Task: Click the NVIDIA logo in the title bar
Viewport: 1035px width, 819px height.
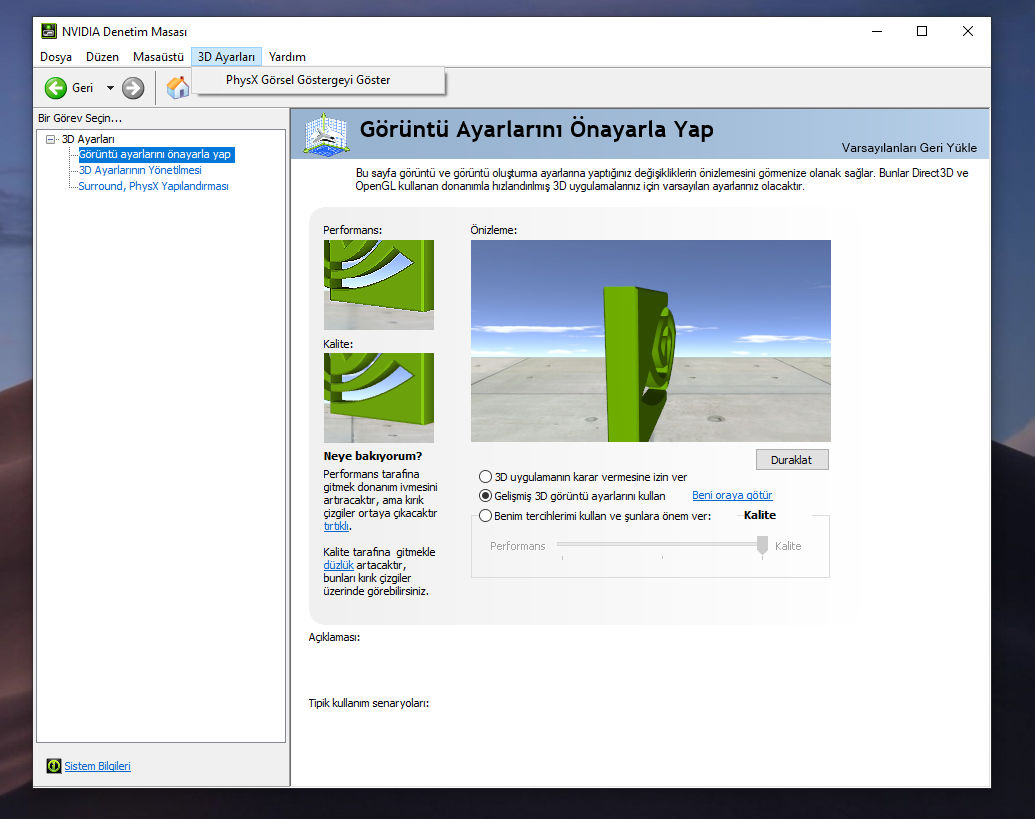Action: click(48, 31)
